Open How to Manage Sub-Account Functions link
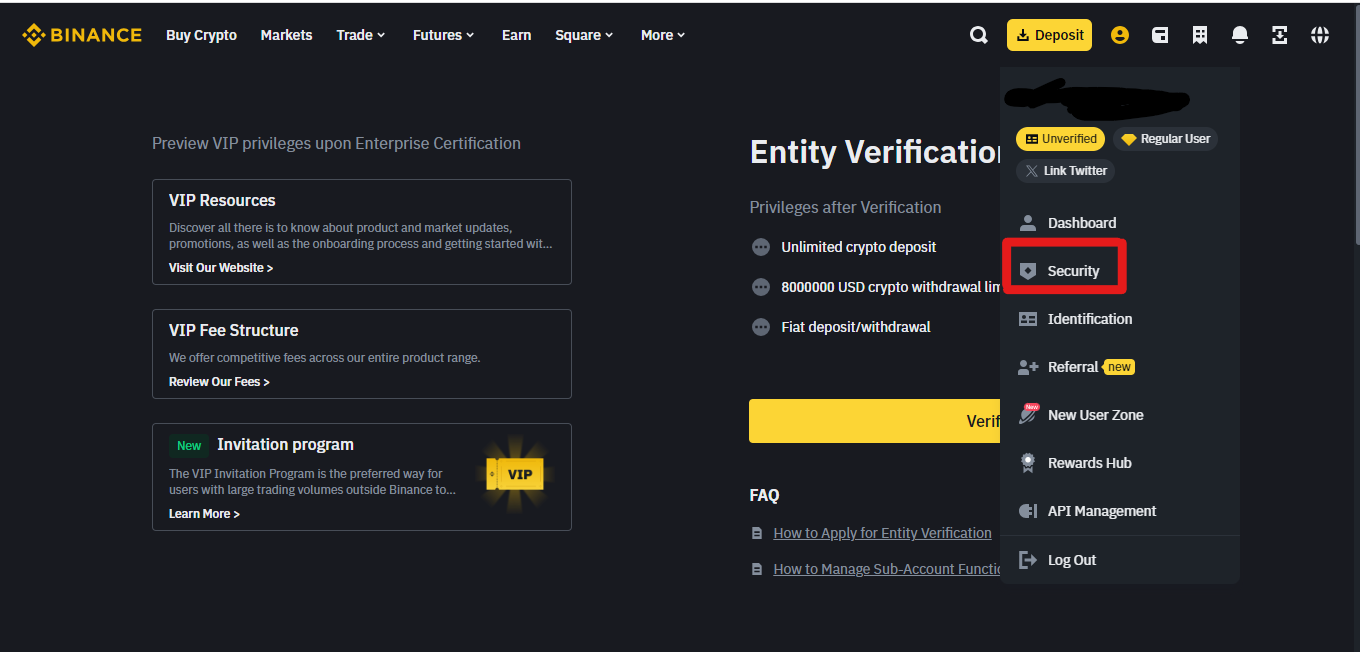1360x652 pixels. point(887,570)
